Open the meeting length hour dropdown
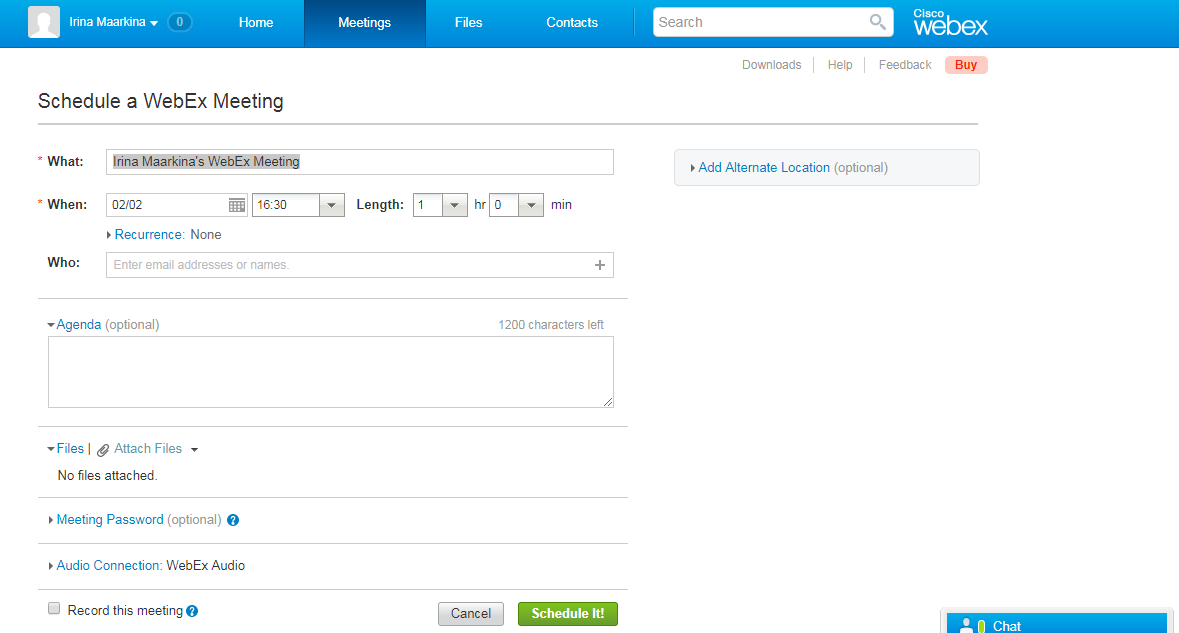The image size is (1179, 633). pos(454,204)
